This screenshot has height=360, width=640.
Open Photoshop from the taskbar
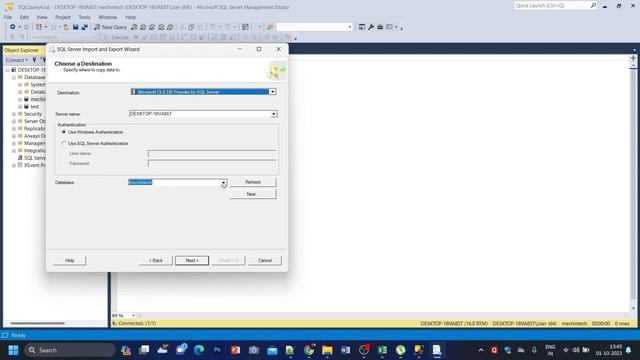[217, 350]
